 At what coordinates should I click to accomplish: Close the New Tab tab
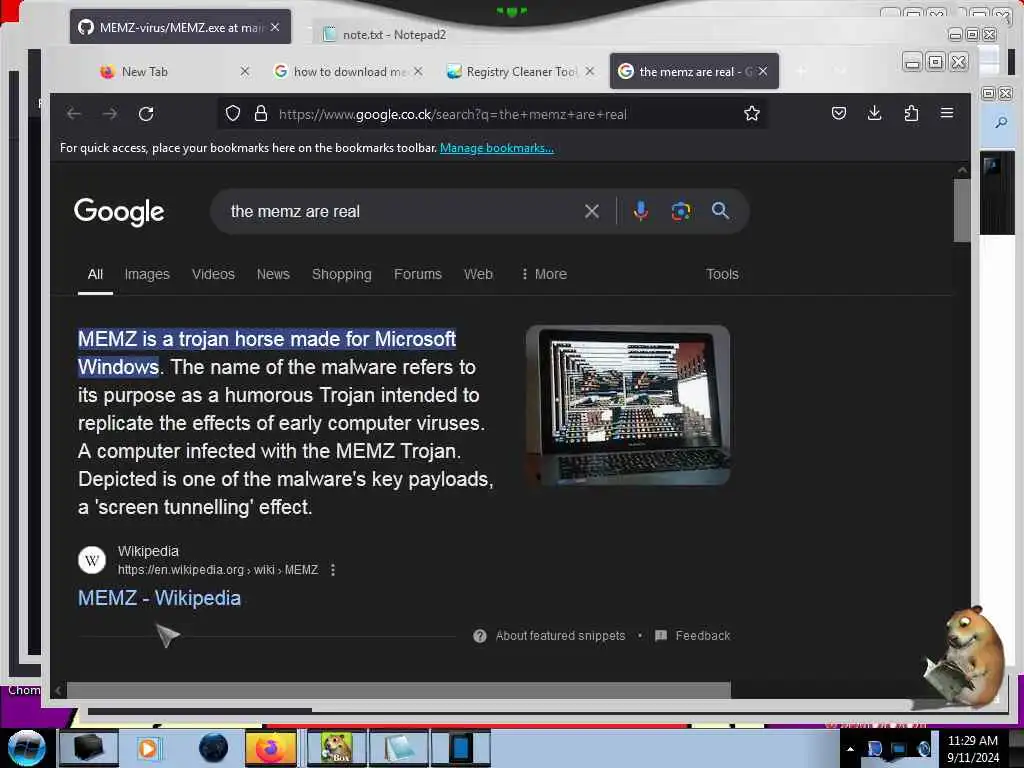[245, 71]
